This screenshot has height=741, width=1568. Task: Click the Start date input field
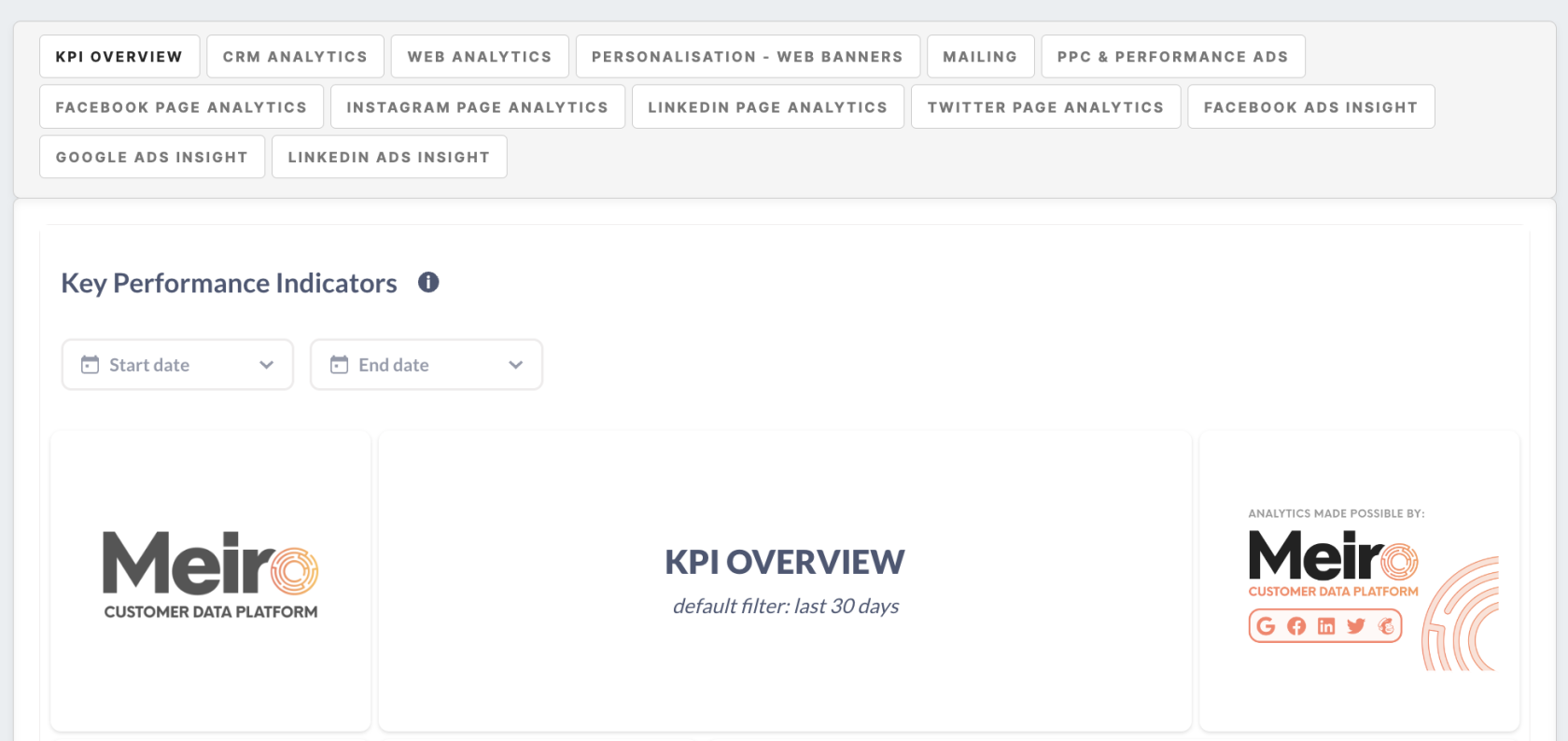(x=177, y=365)
